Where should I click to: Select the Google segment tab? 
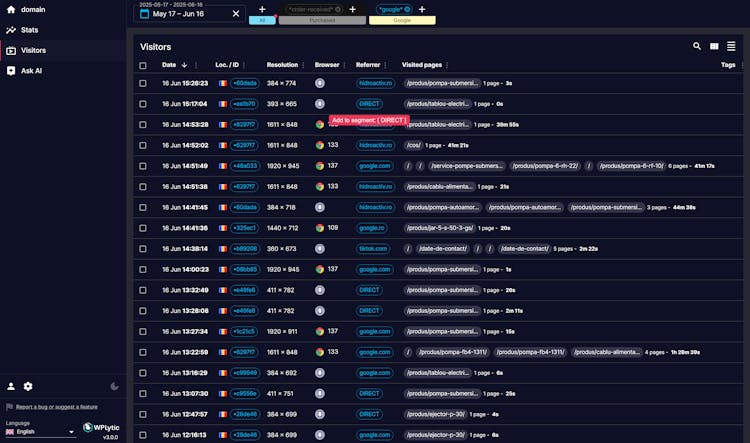coord(402,21)
